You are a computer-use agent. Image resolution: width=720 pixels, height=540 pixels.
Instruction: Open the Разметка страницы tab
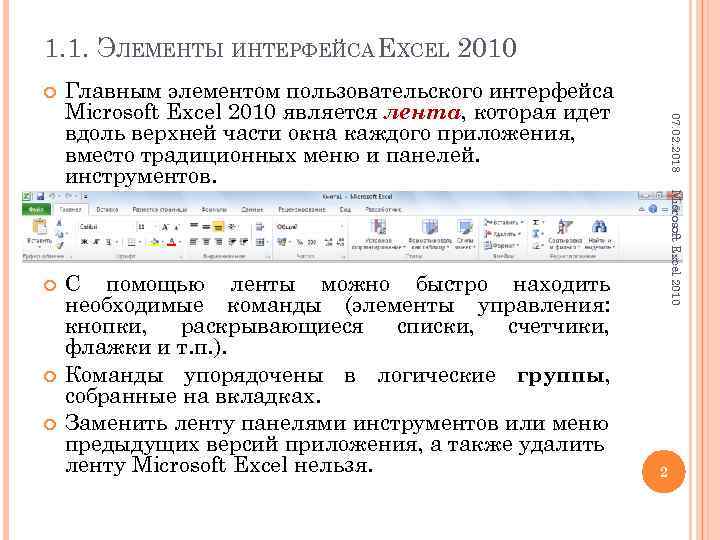(x=159, y=209)
